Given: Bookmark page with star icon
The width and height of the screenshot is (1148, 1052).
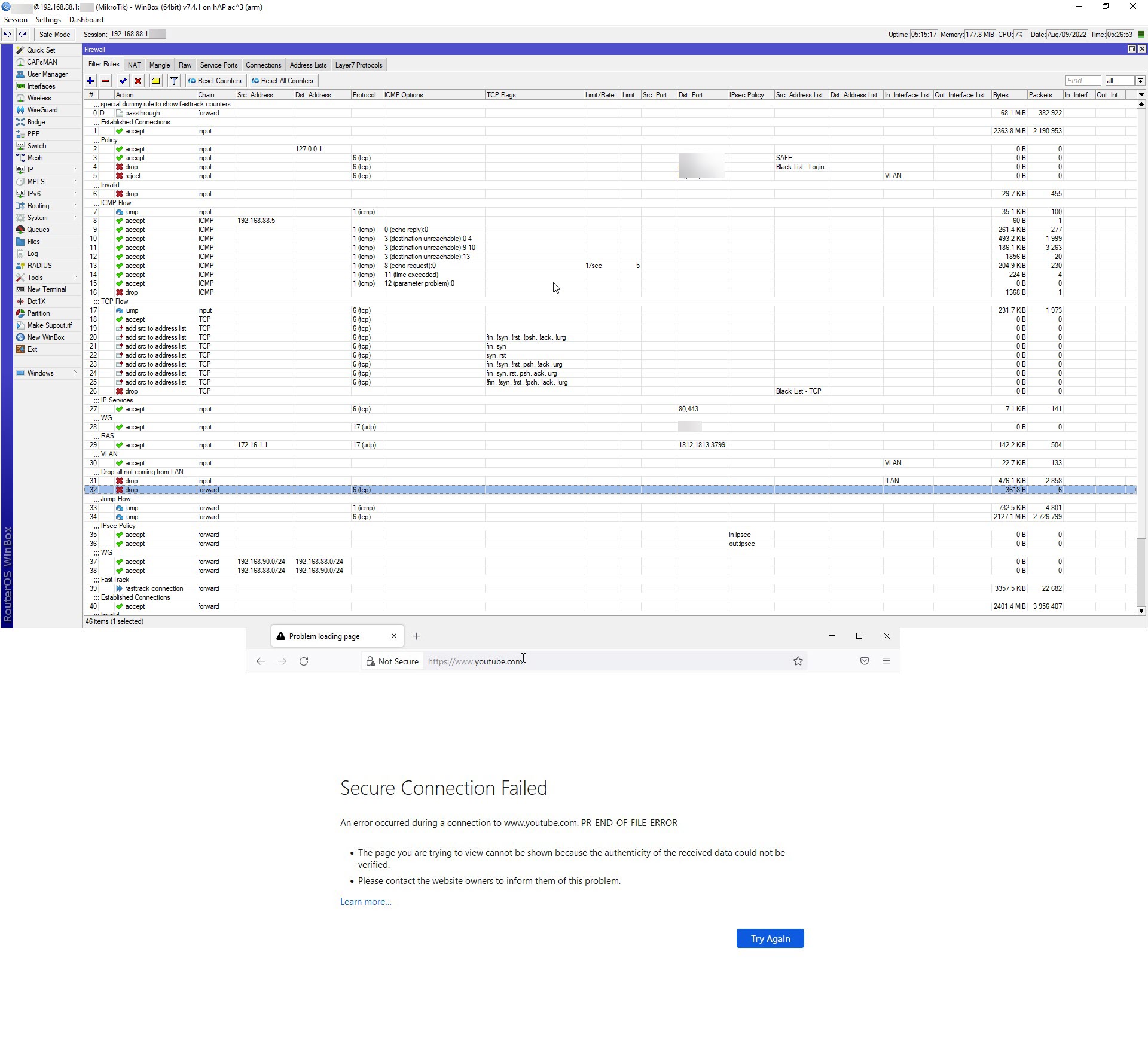Looking at the screenshot, I should (x=798, y=661).
